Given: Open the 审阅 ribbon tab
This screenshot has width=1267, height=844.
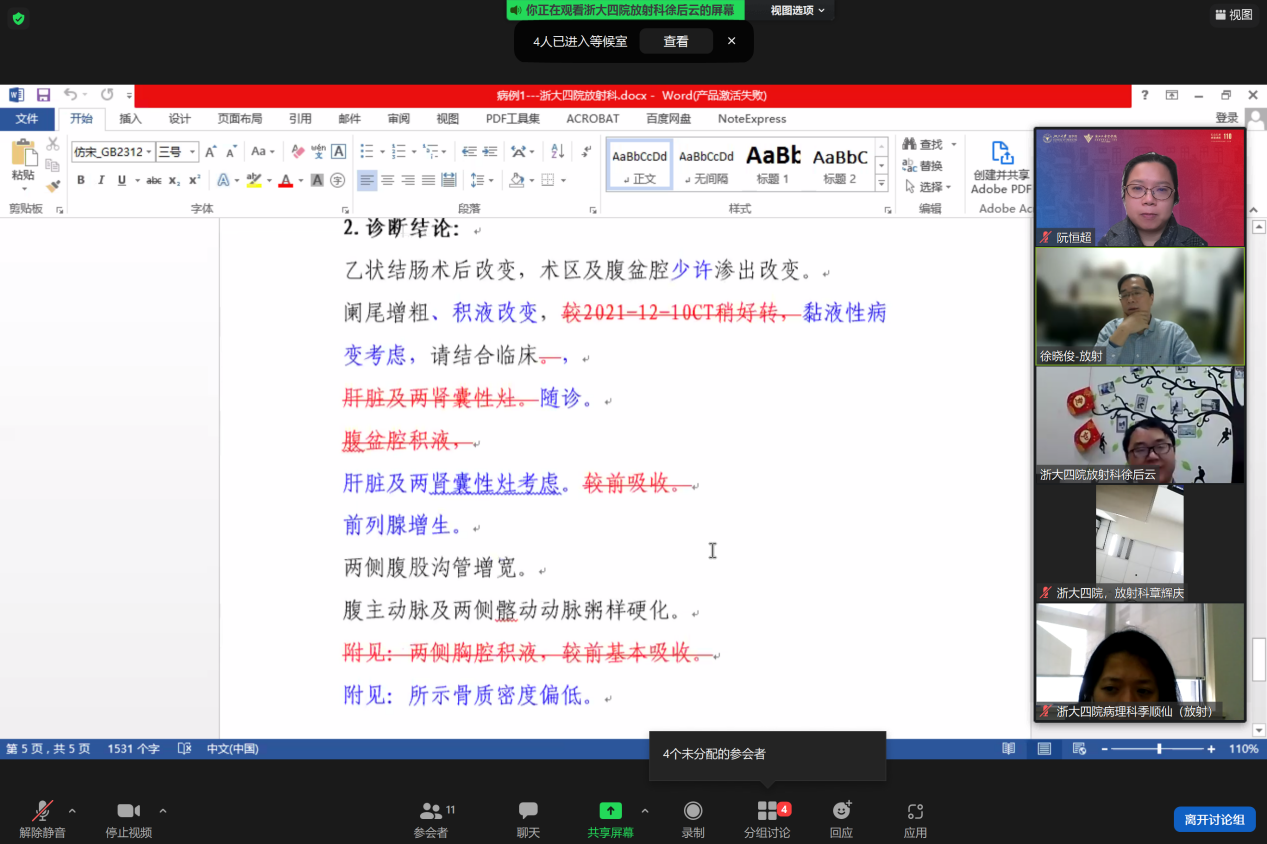Looking at the screenshot, I should click(398, 118).
